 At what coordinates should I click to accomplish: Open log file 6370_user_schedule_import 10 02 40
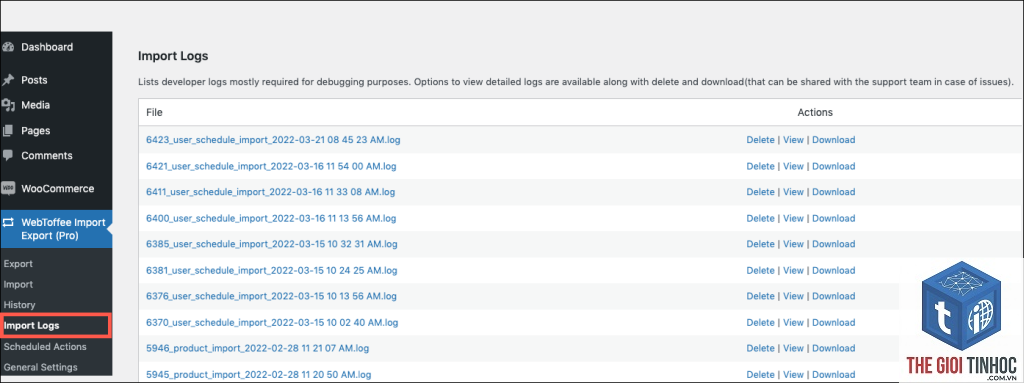272,323
